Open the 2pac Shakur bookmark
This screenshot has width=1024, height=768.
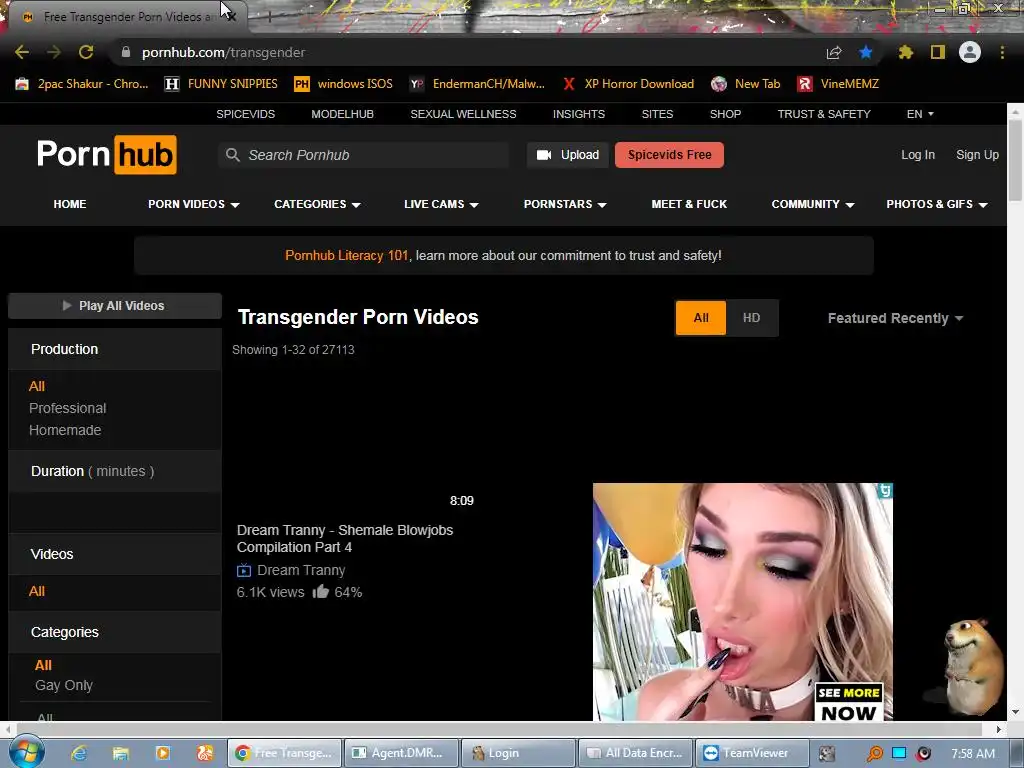pos(82,84)
